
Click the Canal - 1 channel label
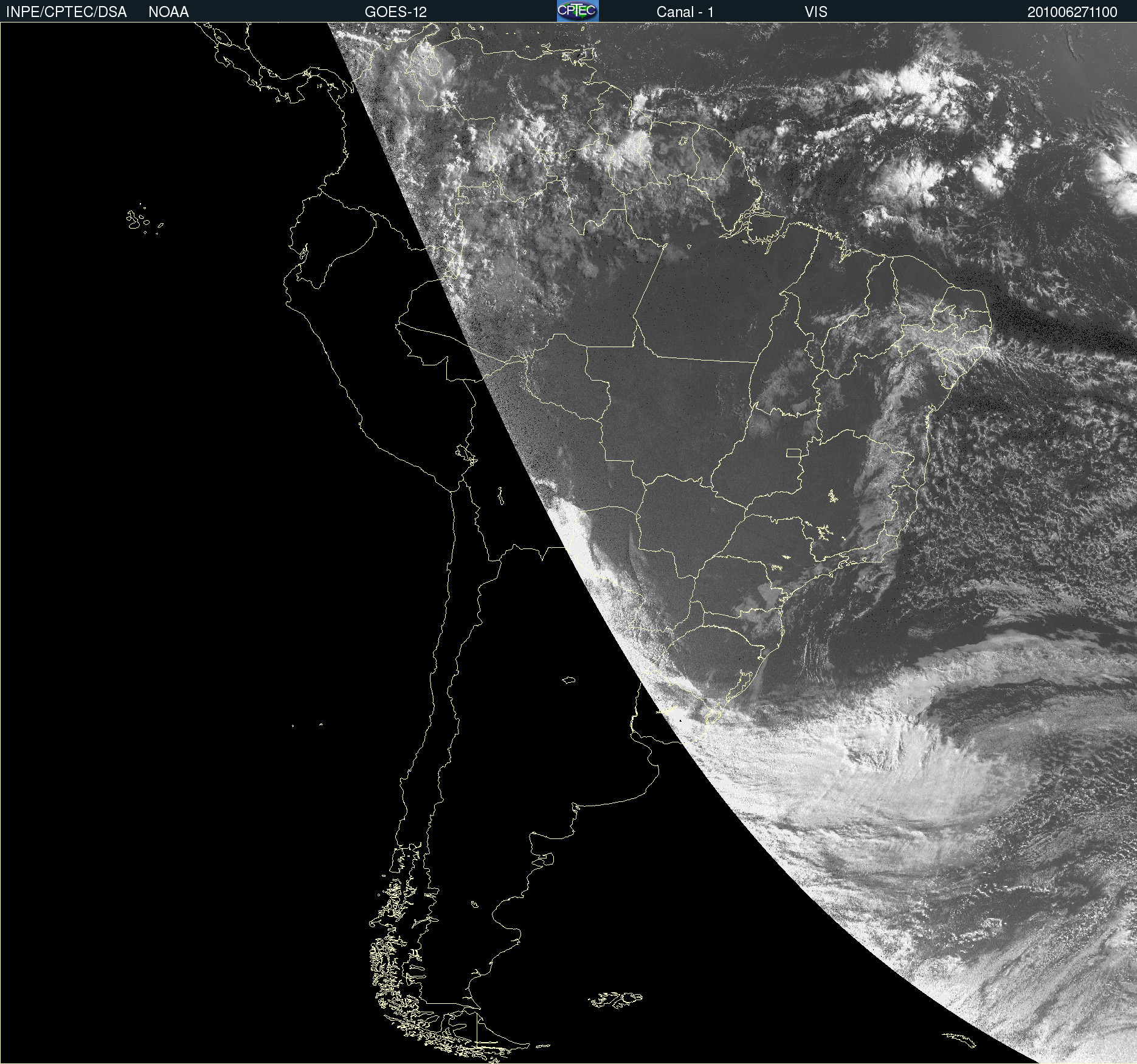tap(685, 12)
